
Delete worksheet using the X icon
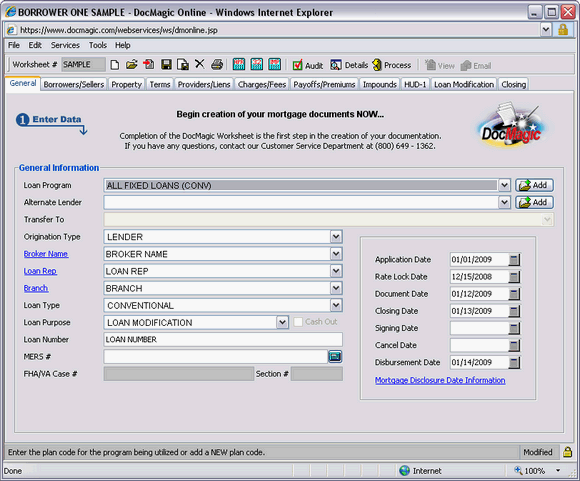(x=200, y=64)
